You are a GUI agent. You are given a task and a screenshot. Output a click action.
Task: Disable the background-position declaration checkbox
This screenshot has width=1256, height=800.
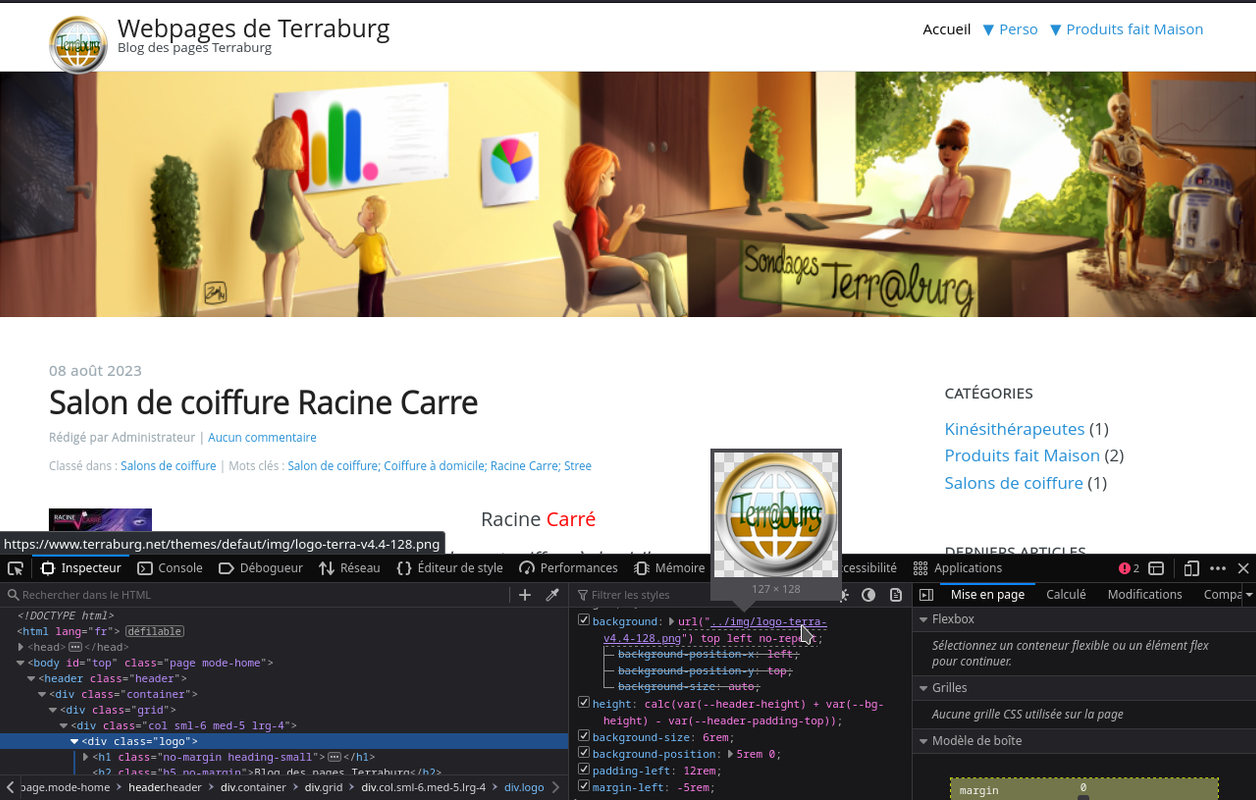coord(584,753)
